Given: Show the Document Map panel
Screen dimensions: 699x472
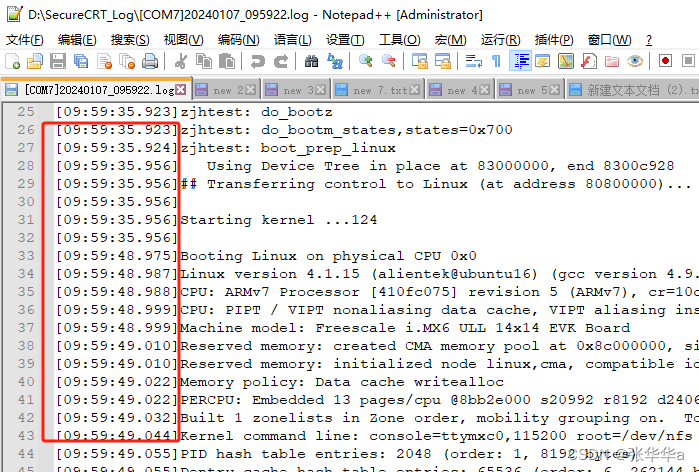Looking at the screenshot, I should [x=566, y=61].
